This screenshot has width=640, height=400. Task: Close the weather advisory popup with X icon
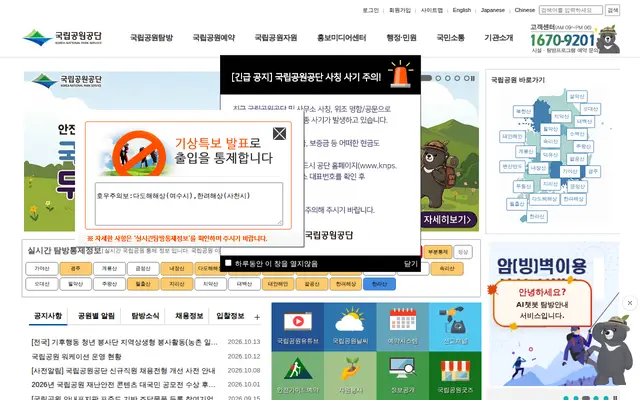pyautogui.click(x=279, y=133)
